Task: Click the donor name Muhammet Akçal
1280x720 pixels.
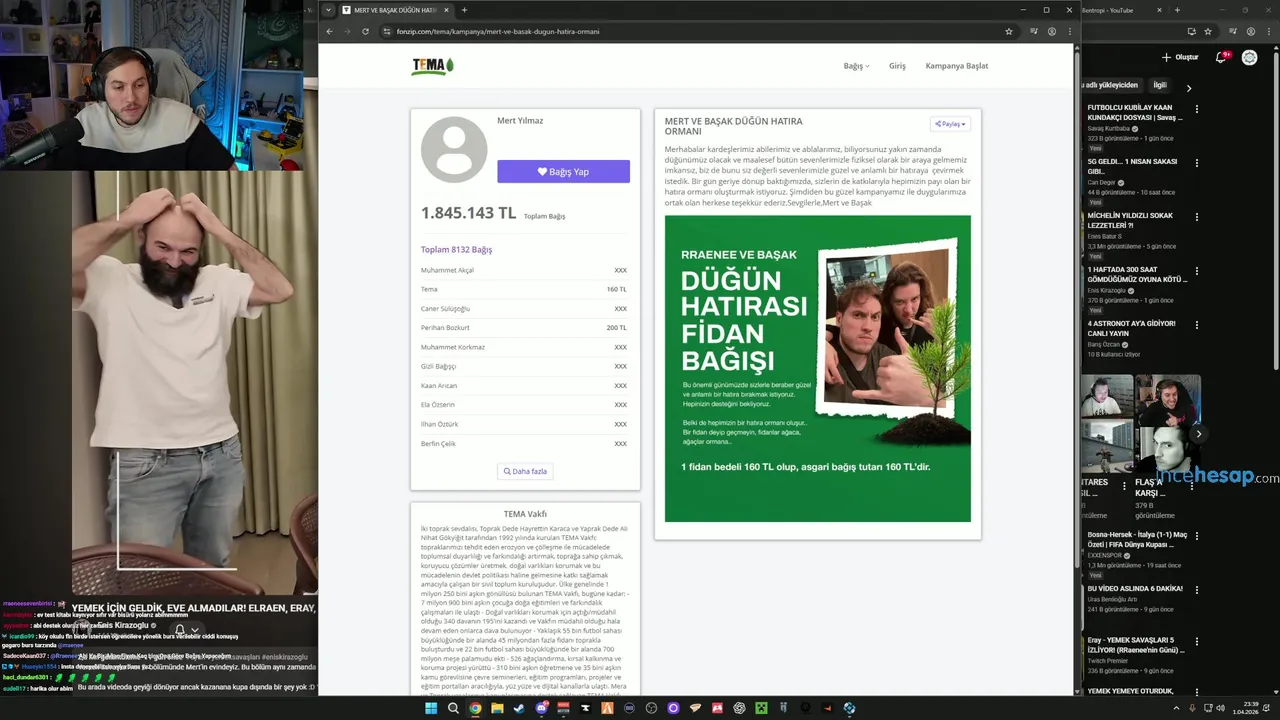Action: [447, 270]
